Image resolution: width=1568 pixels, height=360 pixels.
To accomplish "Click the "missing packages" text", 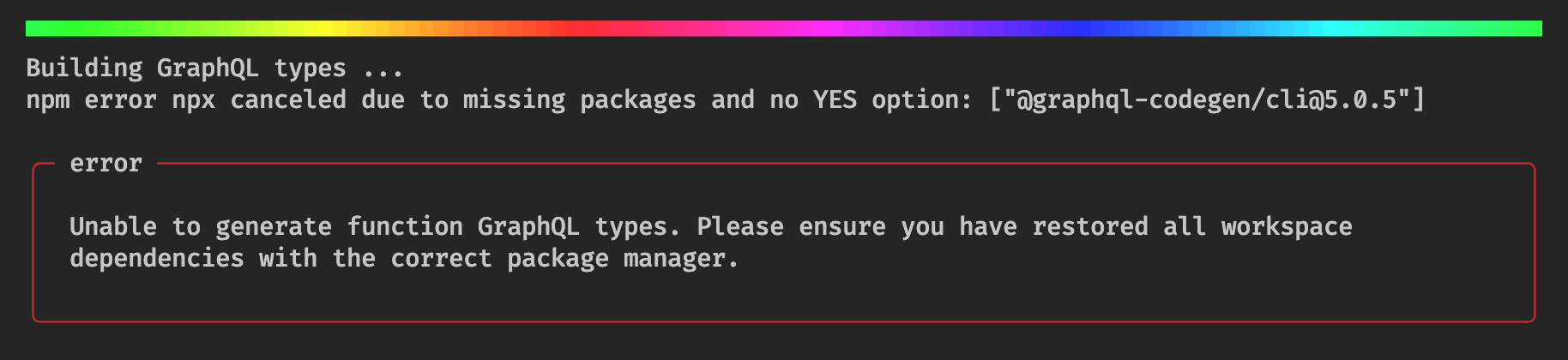I will [579, 100].
